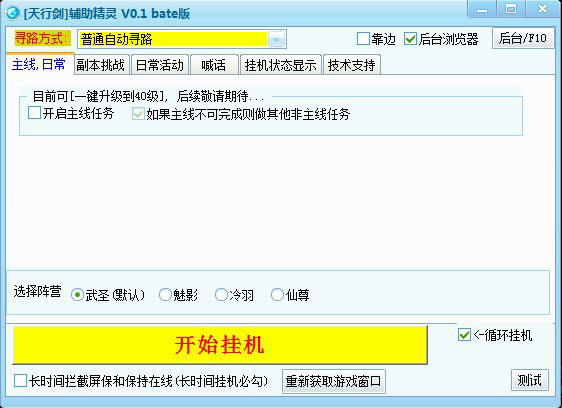Minimize the 辅助精灵 window
Screen dimensions: 562x408
[x=482, y=9]
